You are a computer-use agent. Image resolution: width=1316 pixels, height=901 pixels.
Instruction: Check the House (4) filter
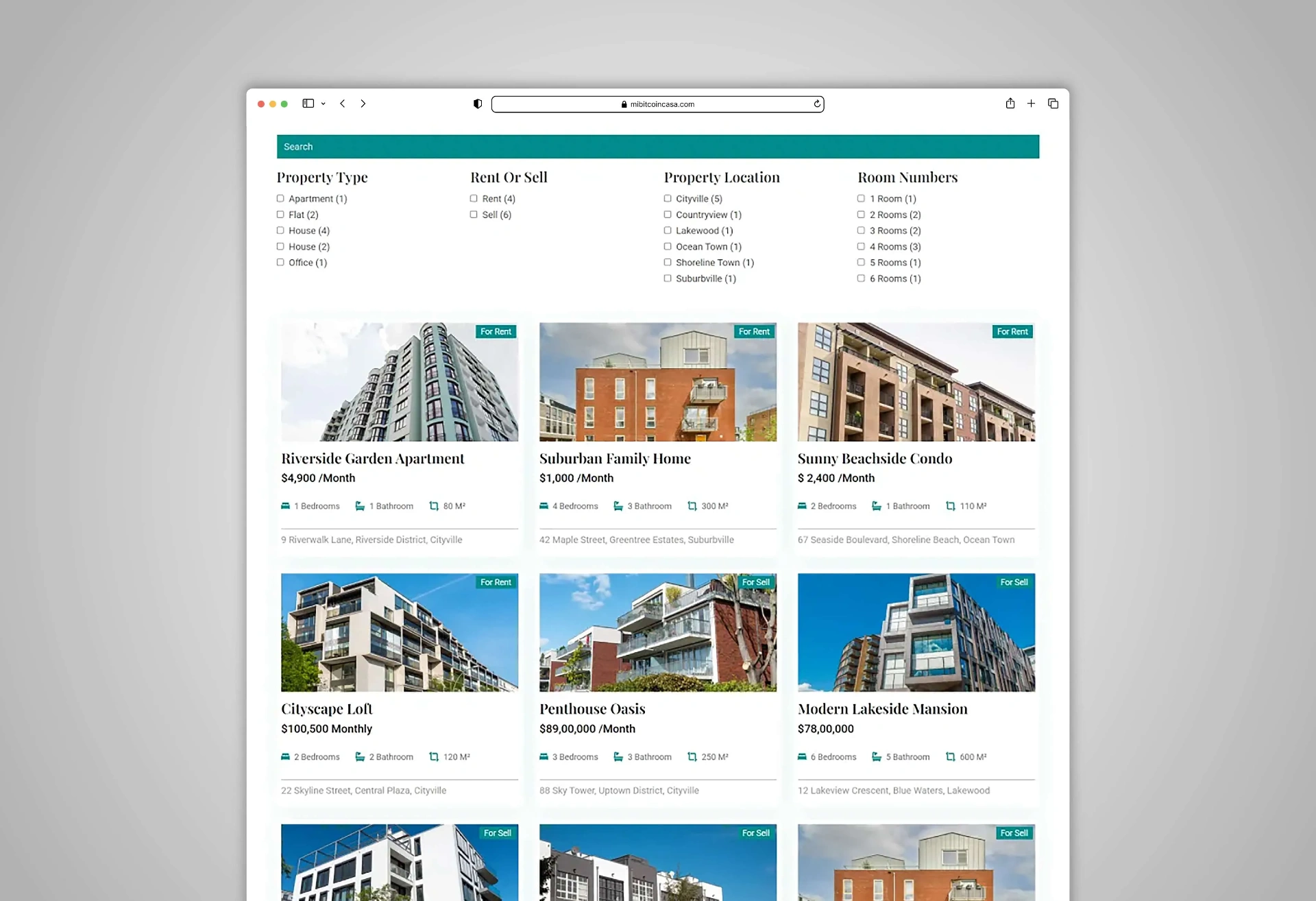point(280,230)
